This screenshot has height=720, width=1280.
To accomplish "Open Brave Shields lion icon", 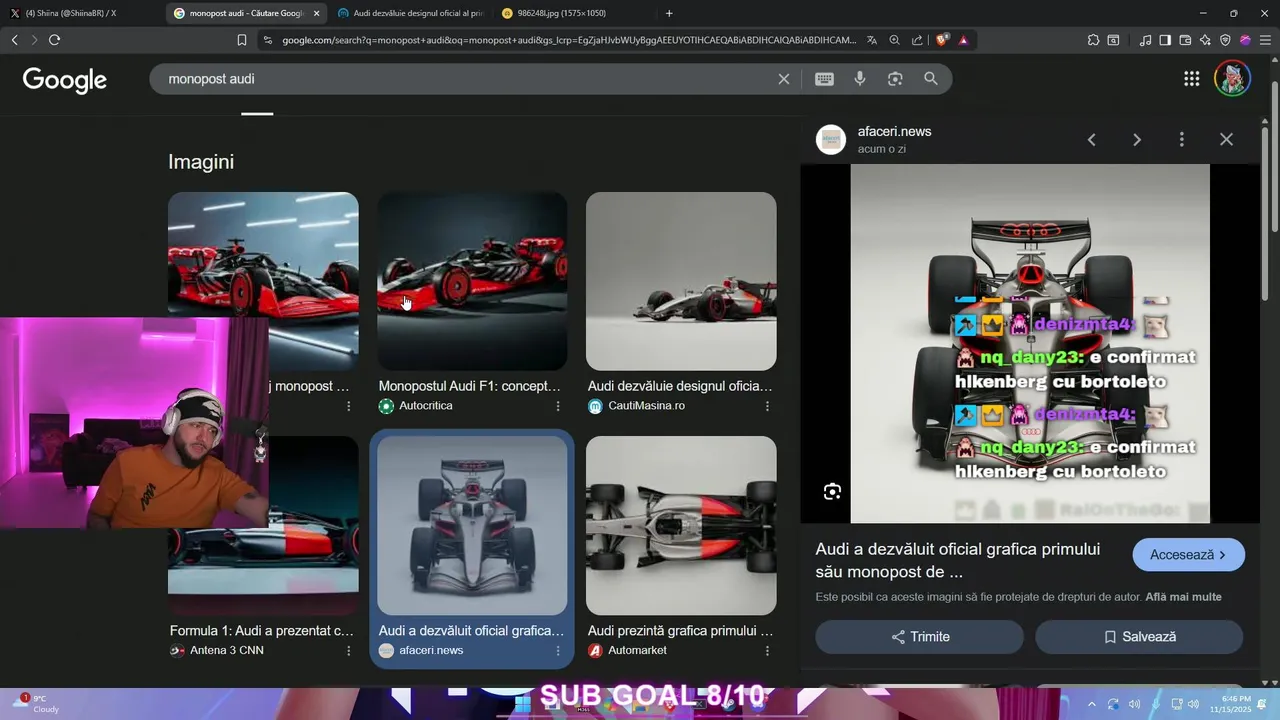I will click(942, 40).
